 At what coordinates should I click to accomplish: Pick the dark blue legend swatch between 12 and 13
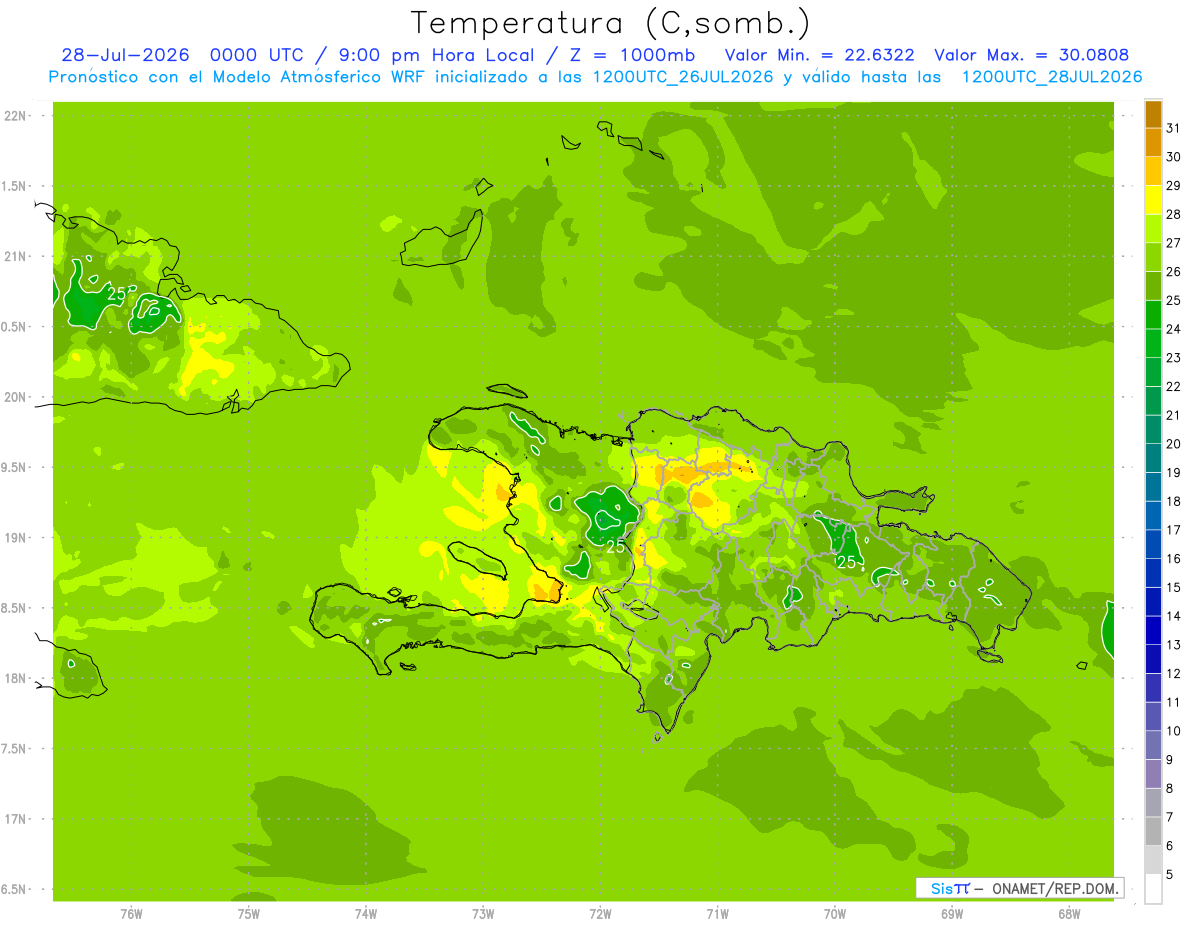1153,659
